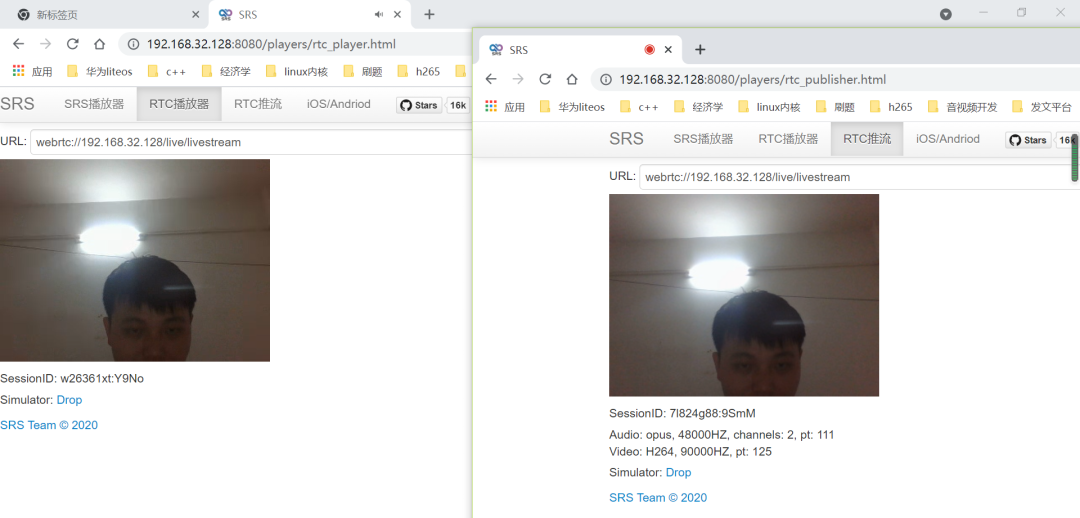Select SRS tab in left browser window

[x=311, y=14]
